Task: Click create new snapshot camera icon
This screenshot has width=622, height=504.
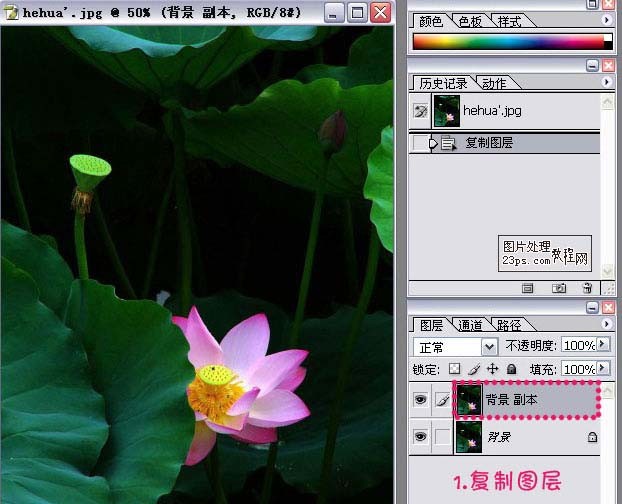Action: pos(559,288)
